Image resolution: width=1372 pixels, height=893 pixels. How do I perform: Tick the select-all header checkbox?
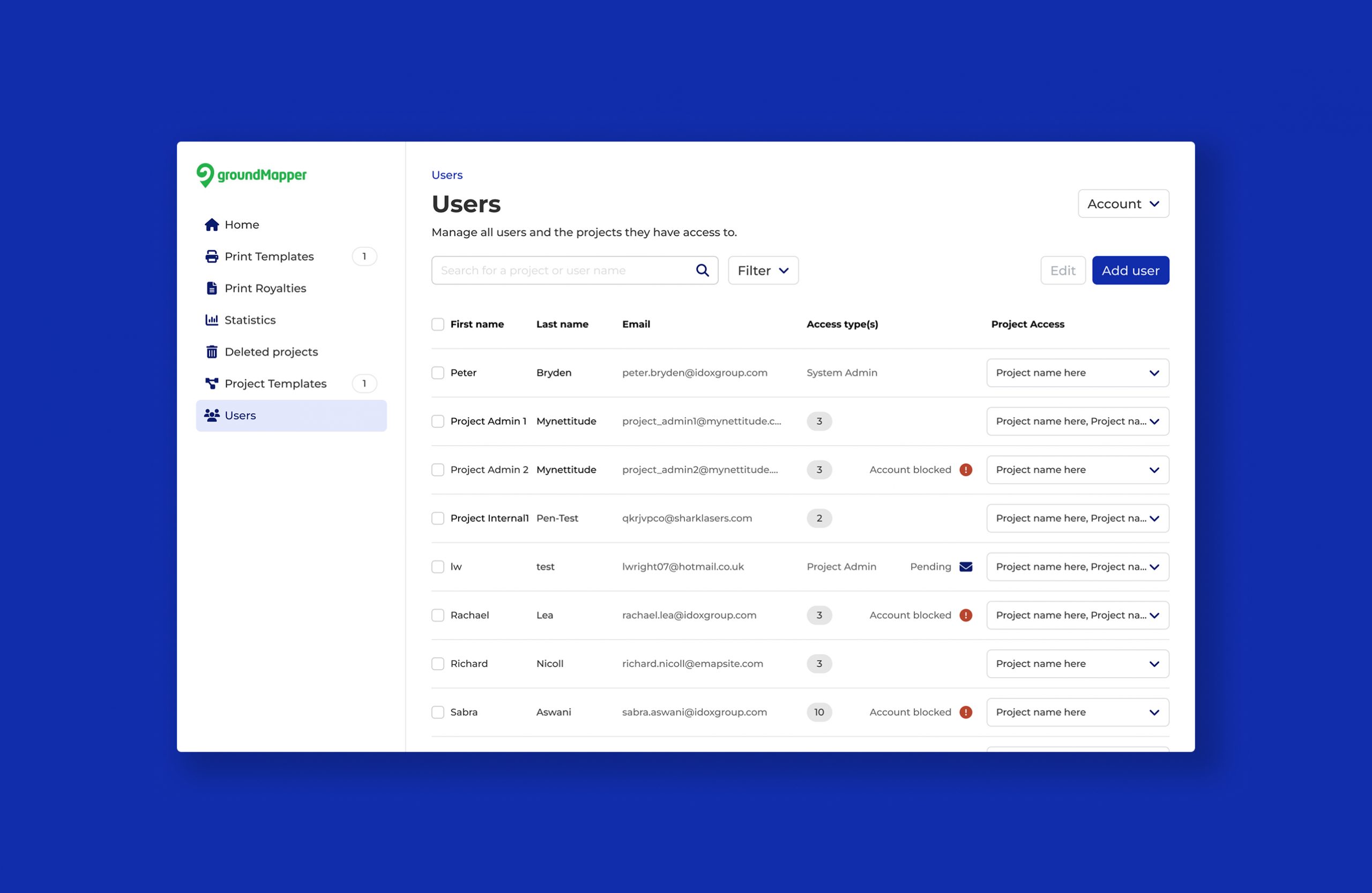[x=437, y=324]
